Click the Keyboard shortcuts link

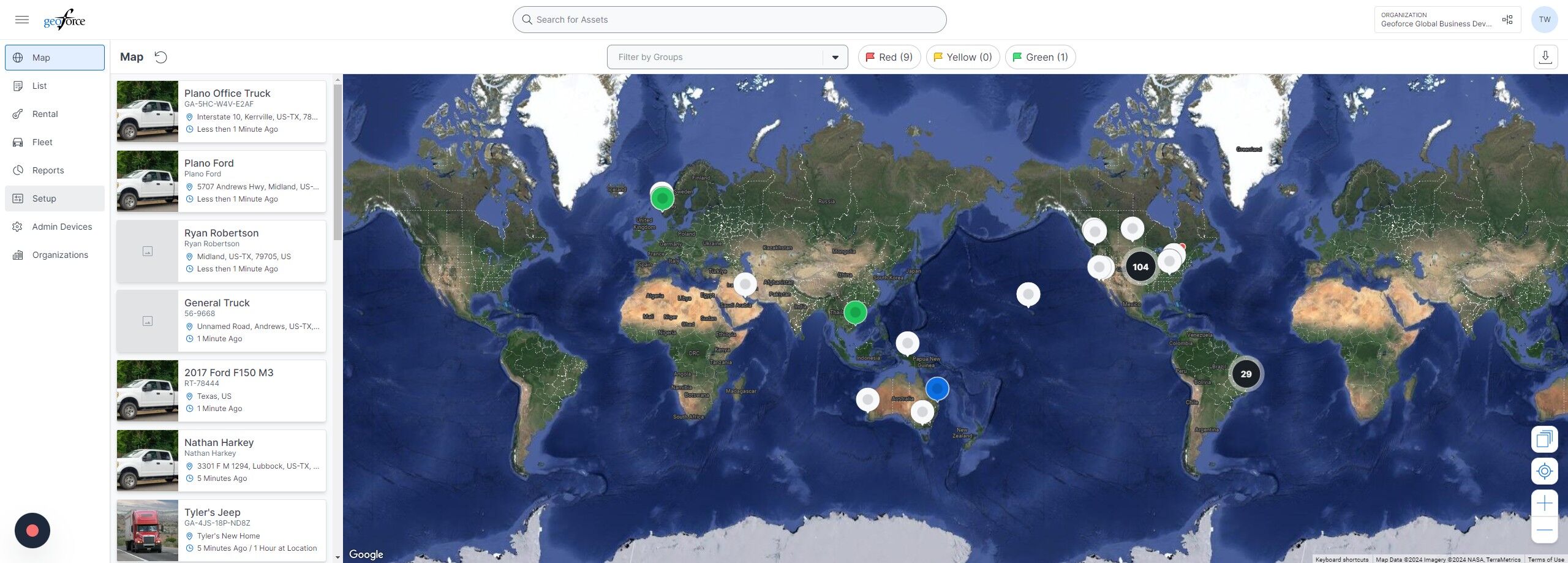pyautogui.click(x=1341, y=559)
